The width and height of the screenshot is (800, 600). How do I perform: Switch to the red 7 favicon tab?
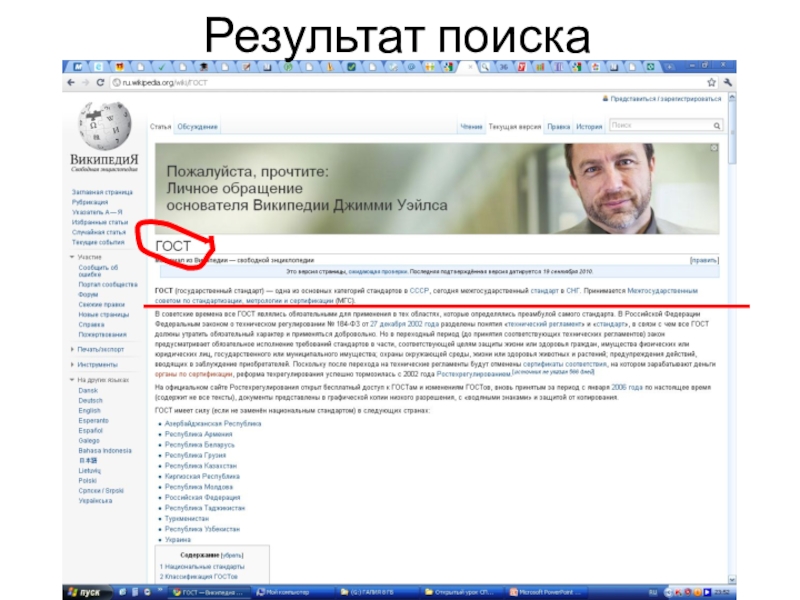click(521, 67)
